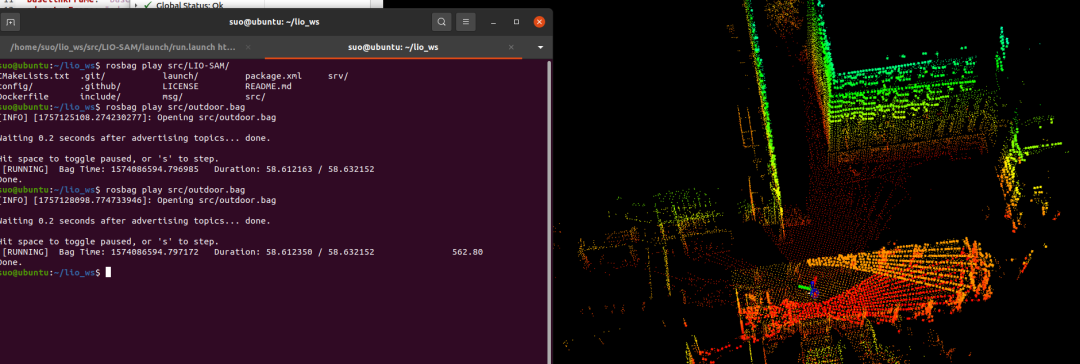The height and width of the screenshot is (364, 1080).
Task: Close the suo@ubuntu: ~/lio_ws tab
Action: pyautogui.click(x=511, y=48)
